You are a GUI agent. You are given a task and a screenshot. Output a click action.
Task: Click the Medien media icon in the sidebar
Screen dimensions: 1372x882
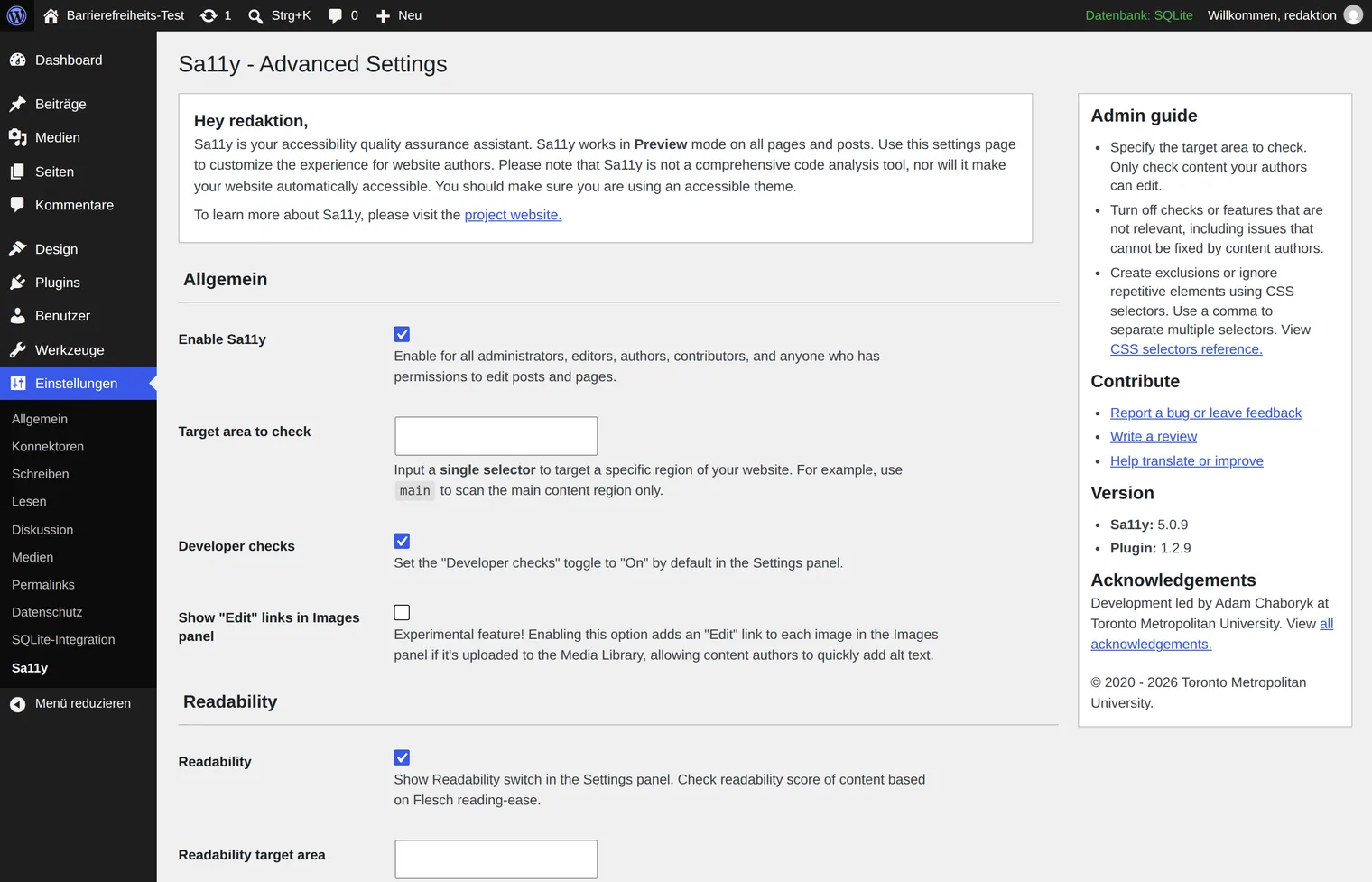point(17,137)
